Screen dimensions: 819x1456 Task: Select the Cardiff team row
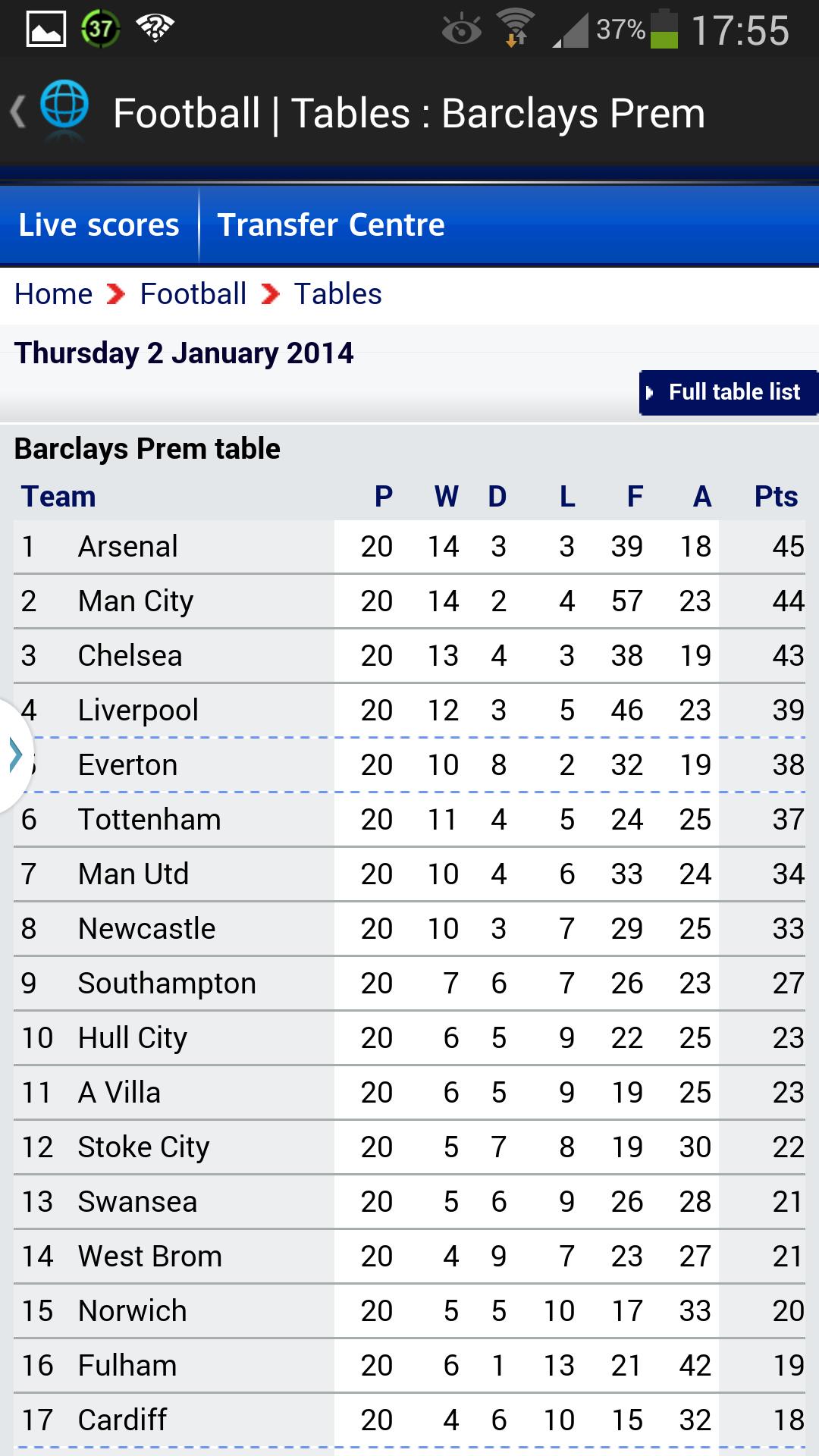(409, 1420)
